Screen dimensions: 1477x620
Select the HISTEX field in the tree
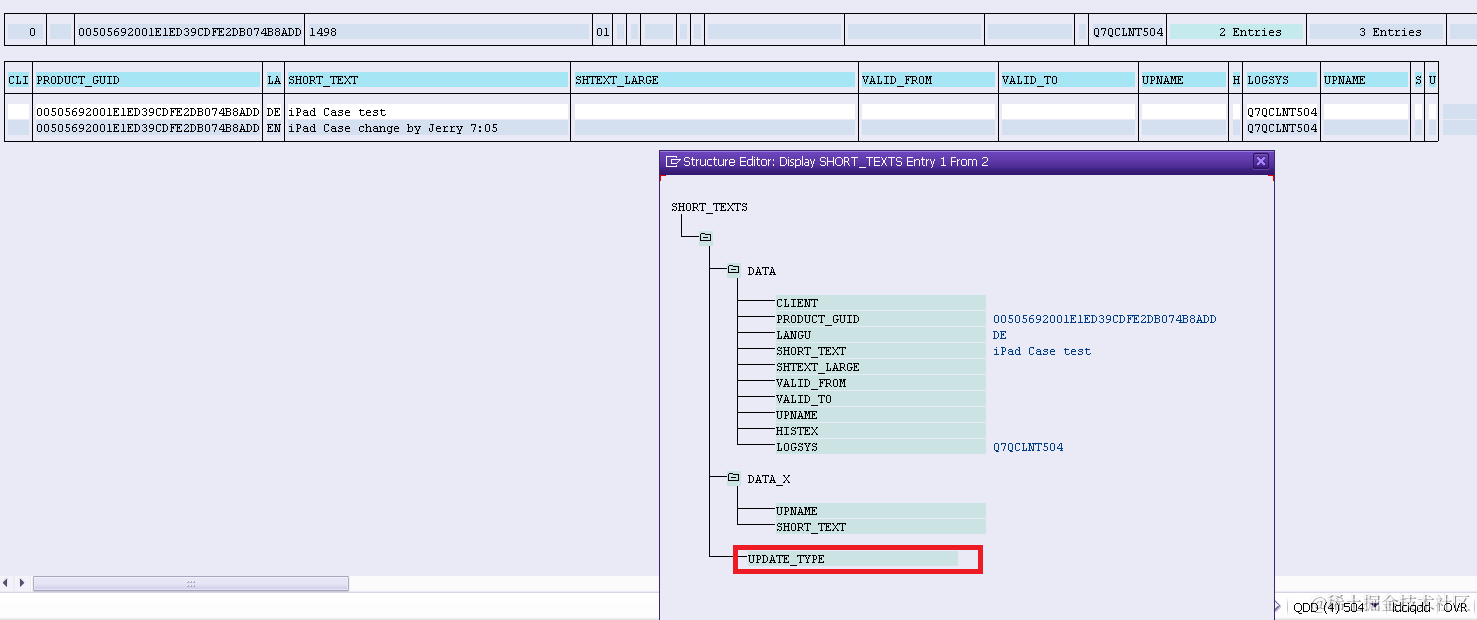click(880, 431)
